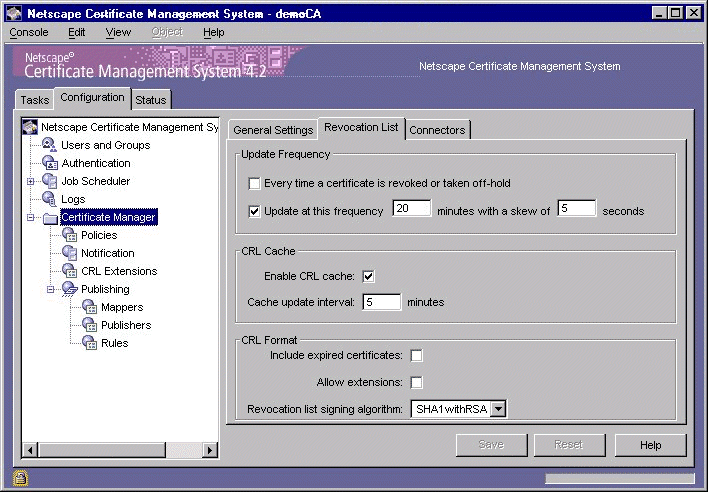Click the Netscape Certificate Management System root icon
The image size is (708, 492).
click(30, 127)
